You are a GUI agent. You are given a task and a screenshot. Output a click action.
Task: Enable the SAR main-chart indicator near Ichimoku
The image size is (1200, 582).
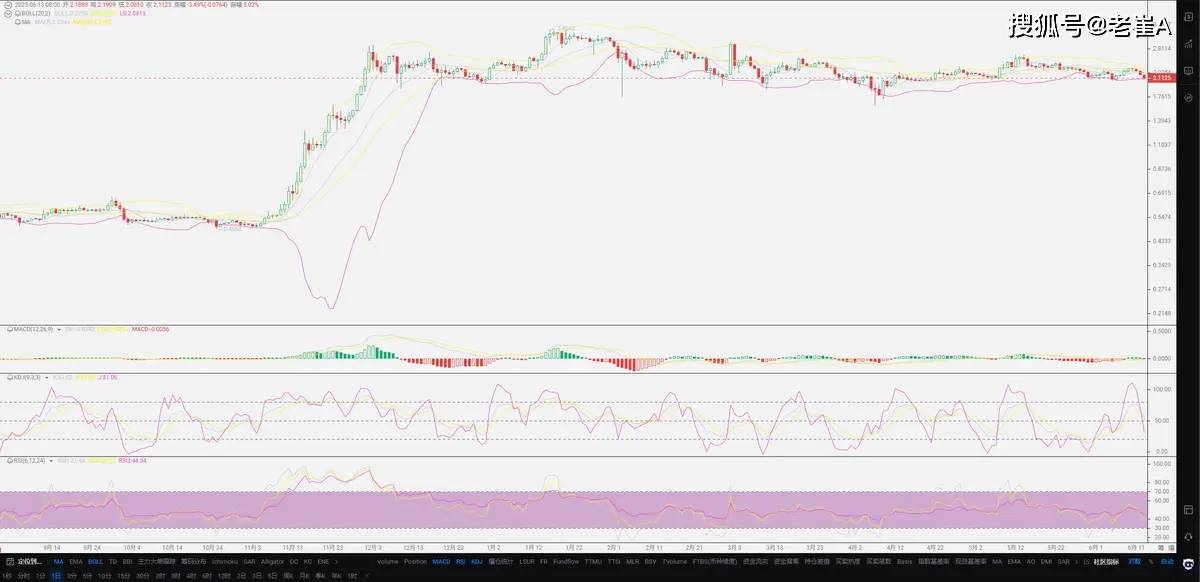coord(249,562)
